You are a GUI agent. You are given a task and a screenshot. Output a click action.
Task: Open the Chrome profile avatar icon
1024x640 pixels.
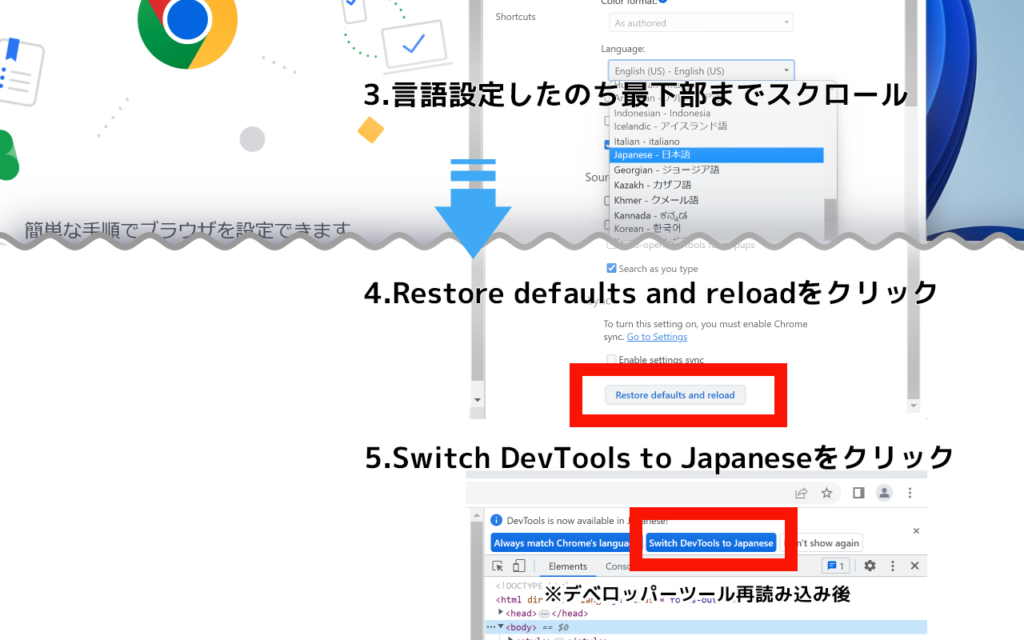tap(884, 493)
